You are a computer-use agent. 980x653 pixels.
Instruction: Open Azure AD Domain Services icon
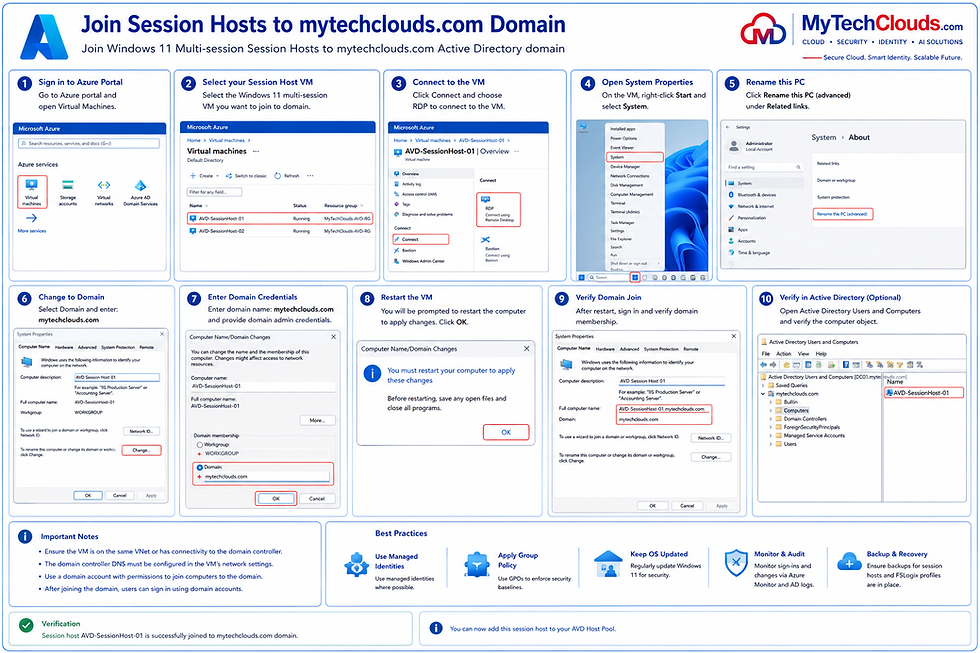pyautogui.click(x=141, y=192)
